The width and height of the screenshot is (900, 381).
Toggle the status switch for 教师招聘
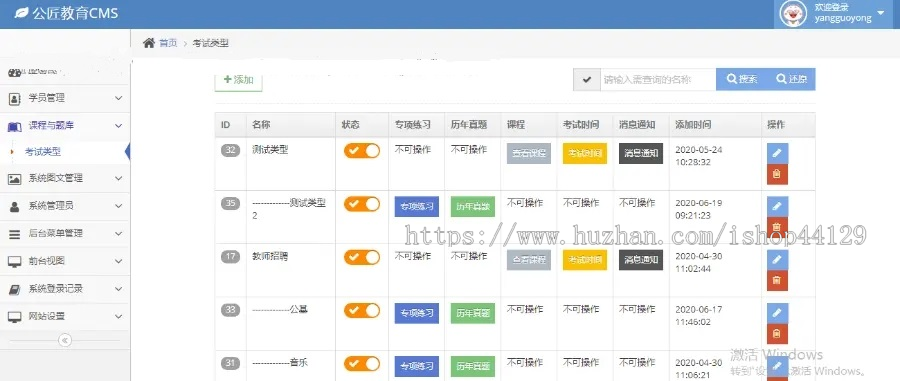(x=362, y=258)
